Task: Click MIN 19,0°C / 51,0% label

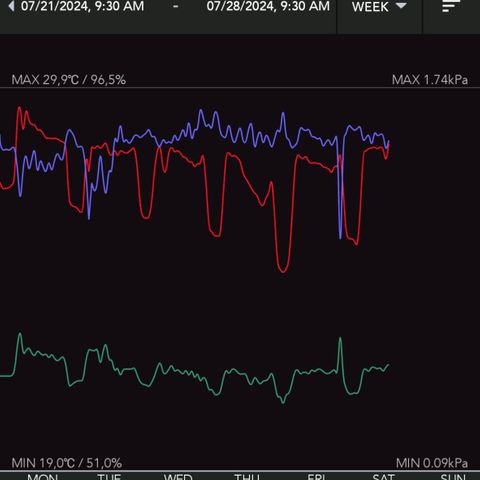Action: point(67,463)
